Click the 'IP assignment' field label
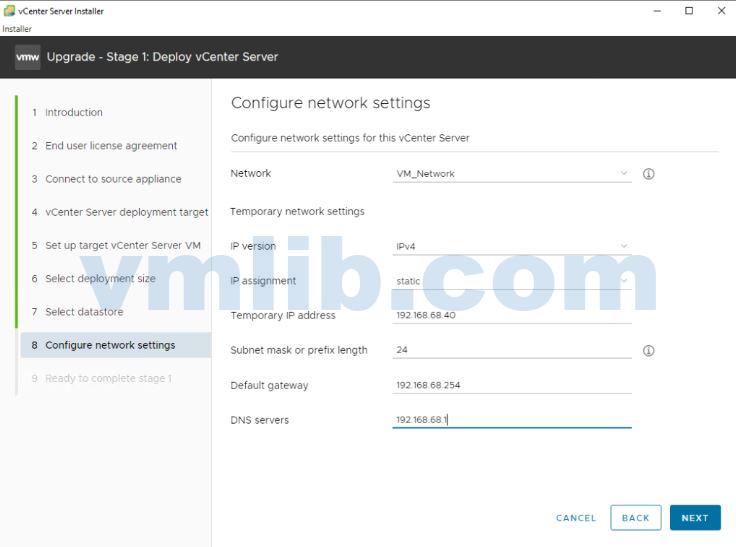This screenshot has width=736, height=547. 263,281
